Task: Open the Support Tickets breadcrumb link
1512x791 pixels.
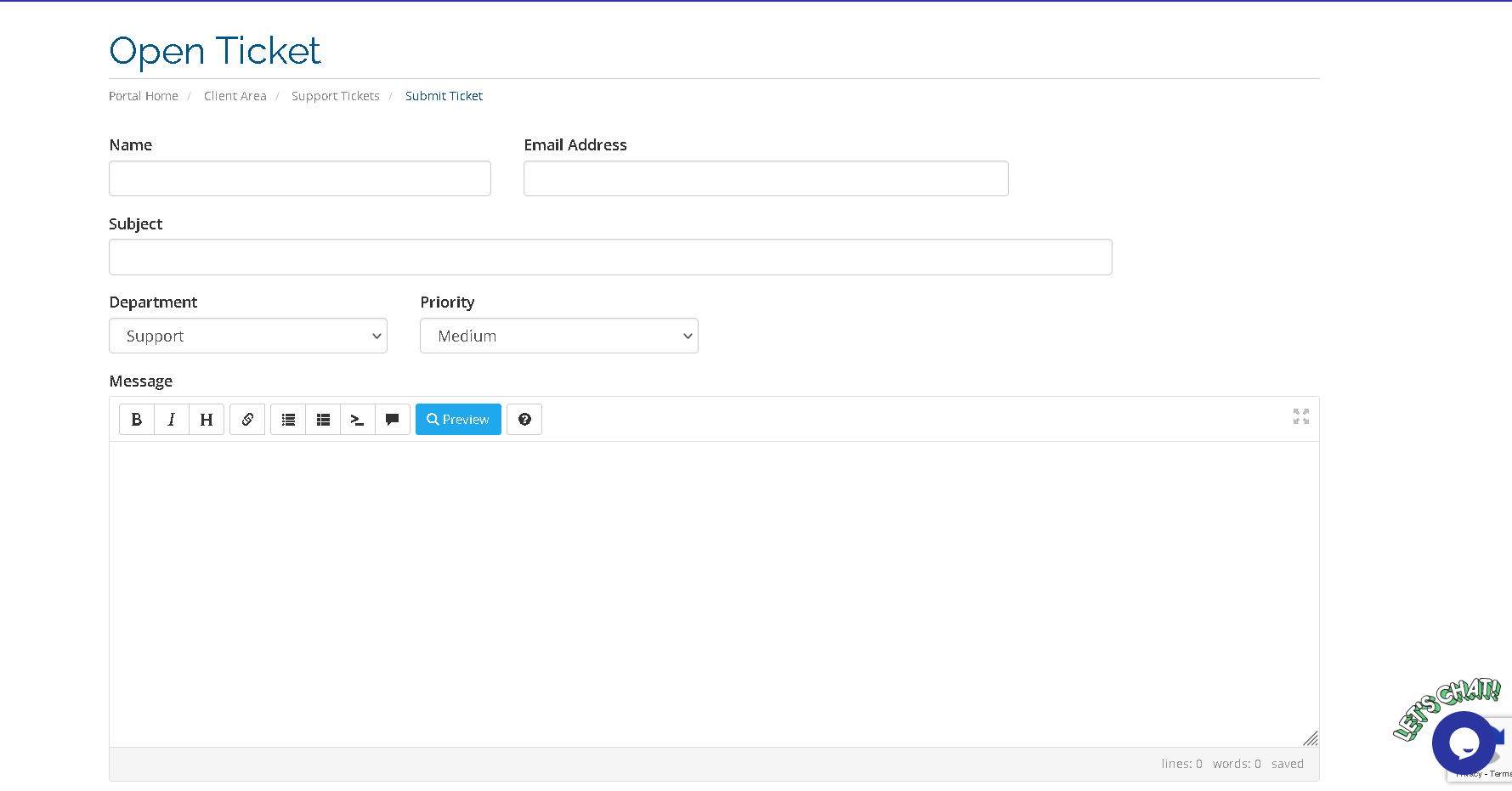Action: [x=336, y=96]
